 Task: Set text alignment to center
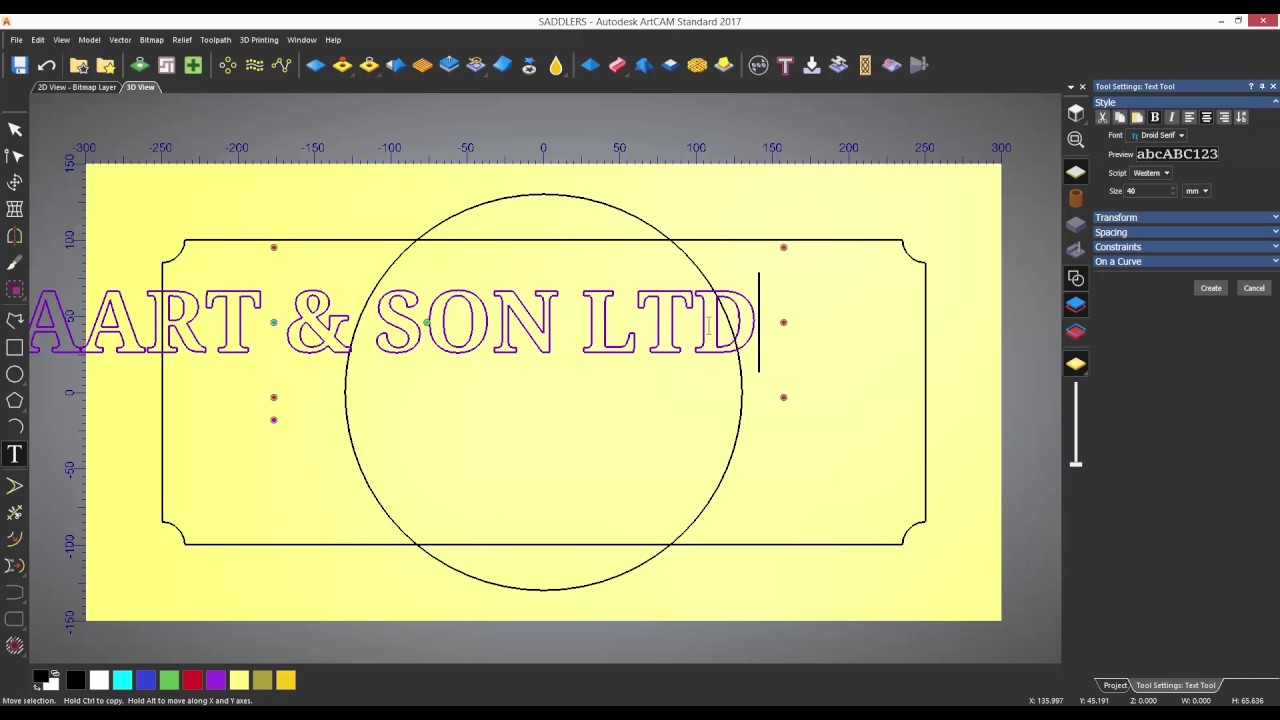click(1206, 118)
